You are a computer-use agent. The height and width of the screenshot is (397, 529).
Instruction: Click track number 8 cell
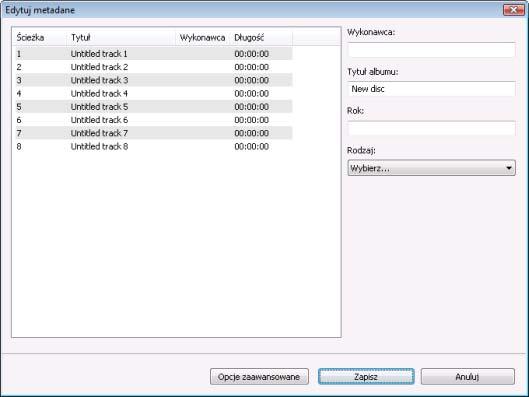(x=19, y=146)
